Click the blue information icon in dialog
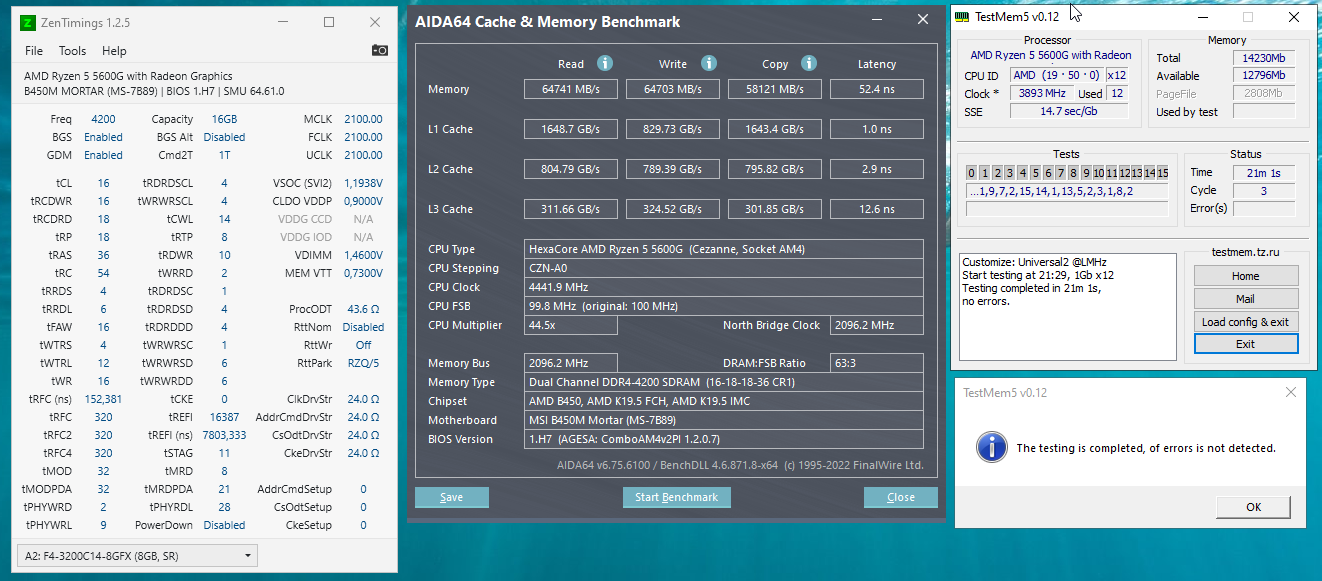 992,447
